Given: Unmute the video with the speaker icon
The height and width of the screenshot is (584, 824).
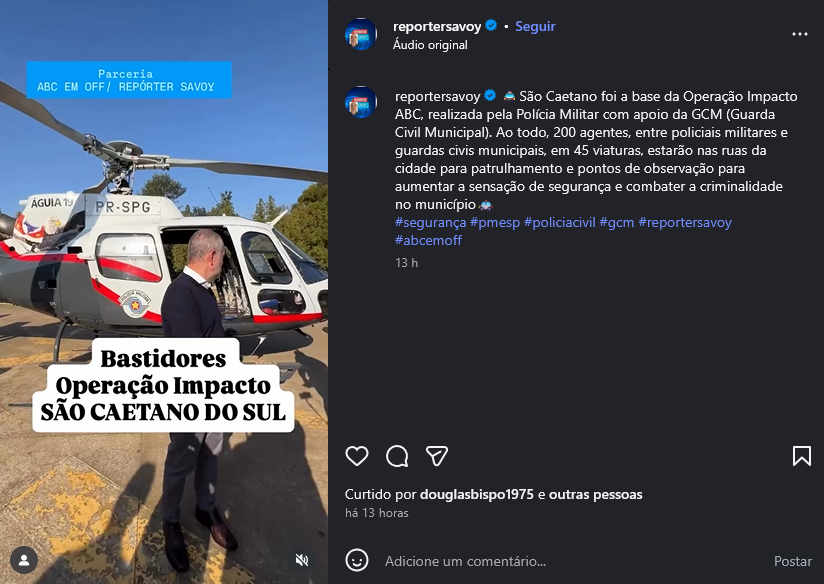Looking at the screenshot, I should click(302, 560).
